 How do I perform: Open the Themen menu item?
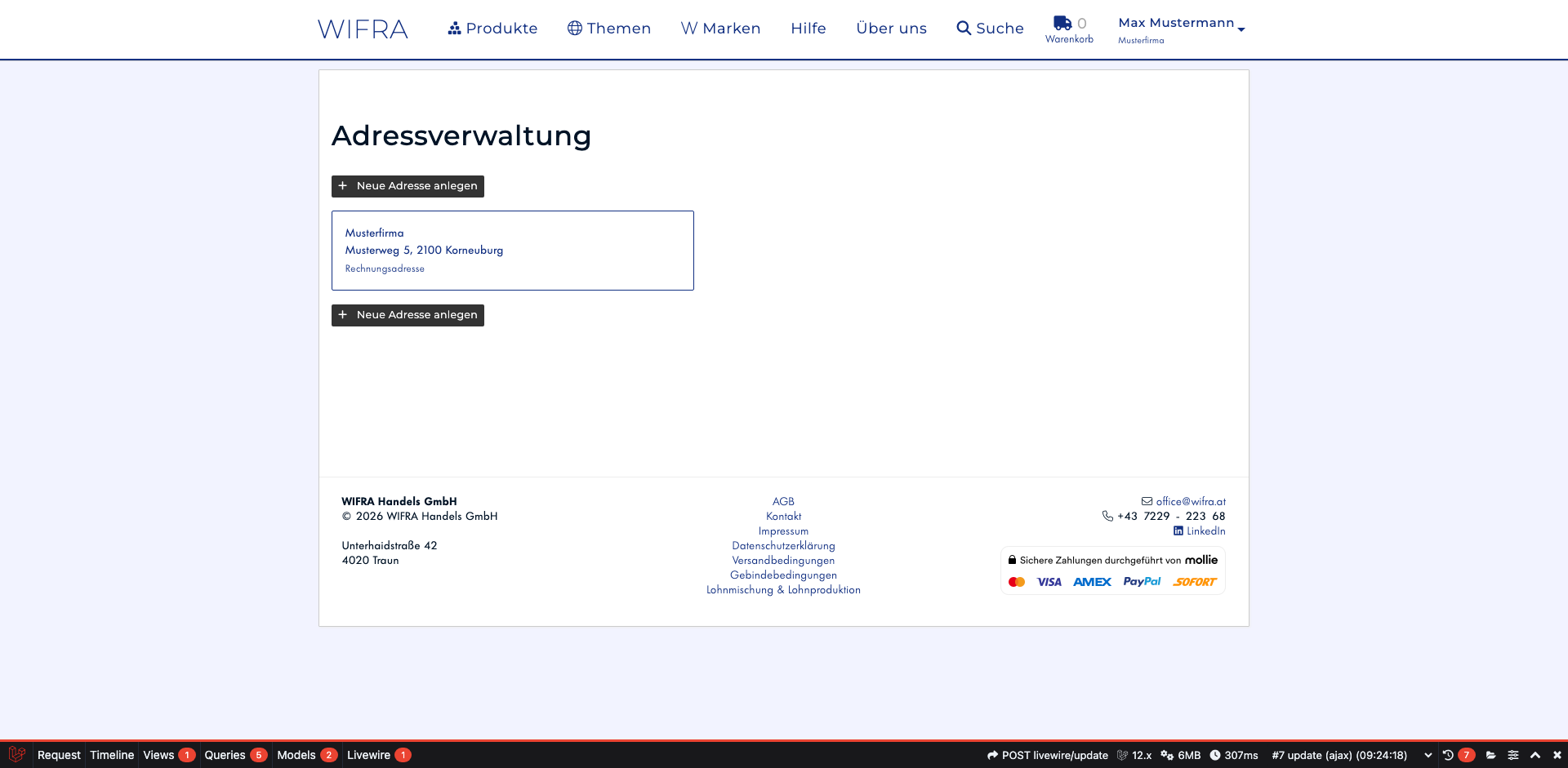coord(608,28)
